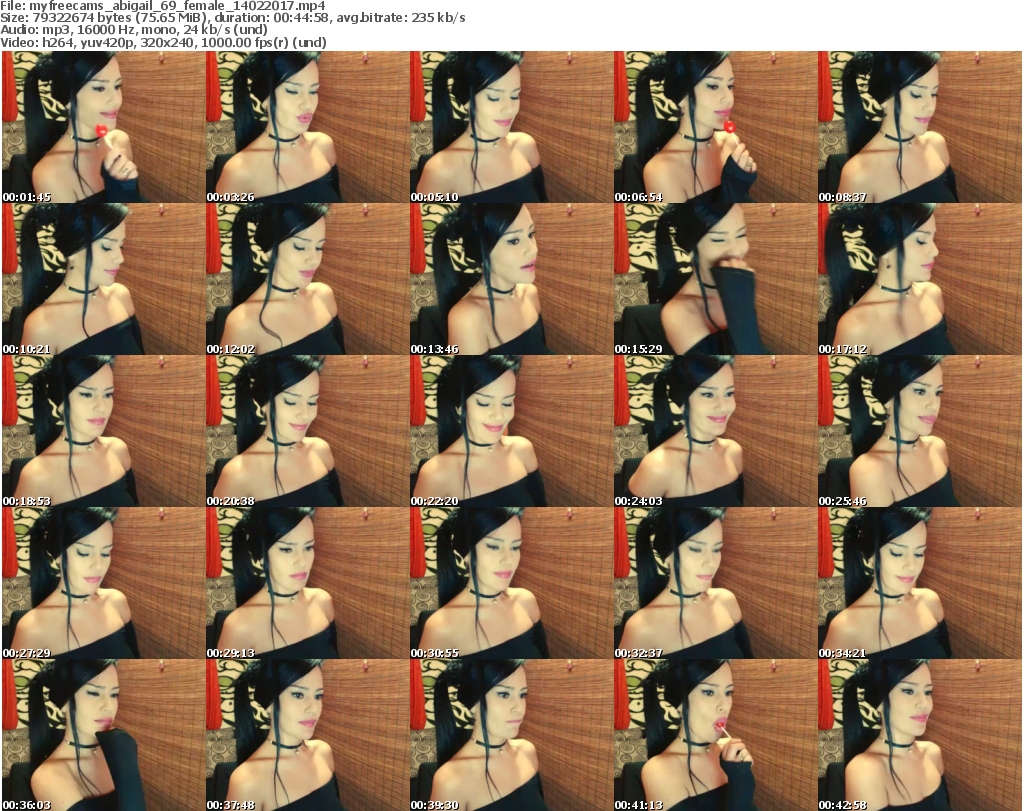
Task: Select the thumbnail timestamped 00:30:55
Action: pyautogui.click(x=511, y=583)
